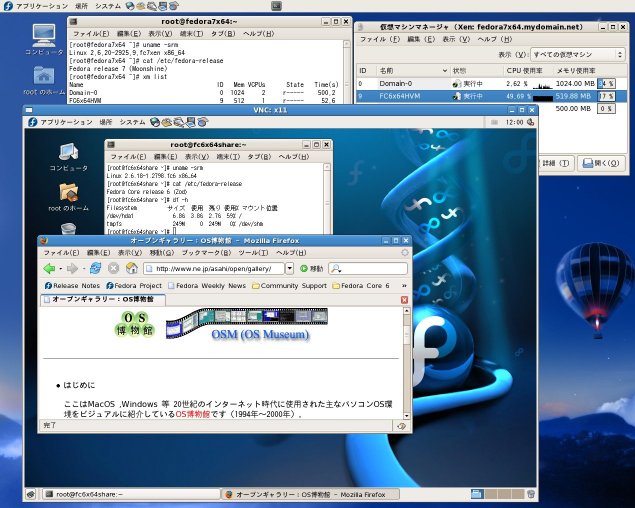Click the Open button in Virtual Machine Manager

pyautogui.click(x=601, y=163)
